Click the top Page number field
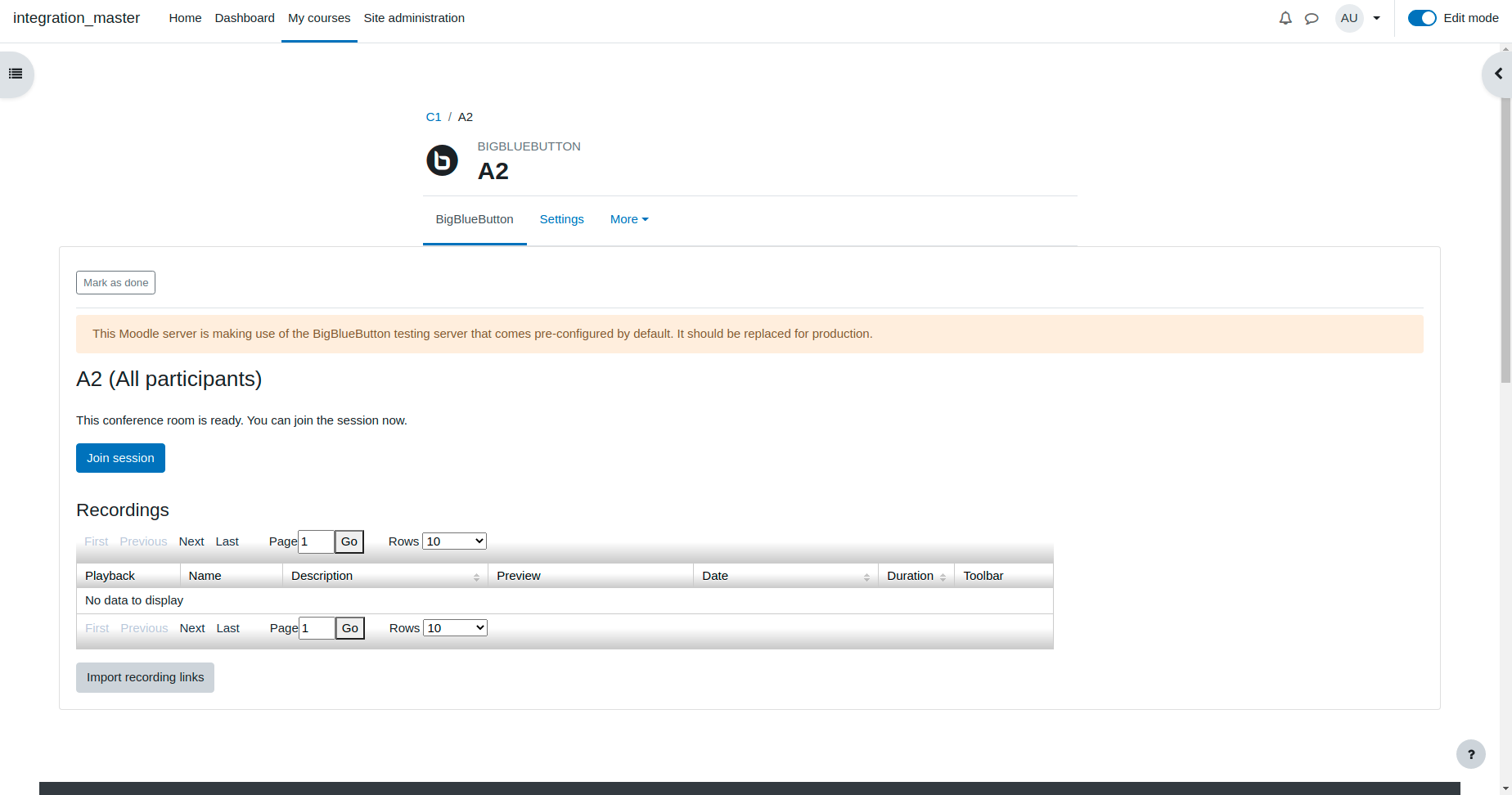Image resolution: width=1512 pixels, height=795 pixels. pyautogui.click(x=316, y=541)
